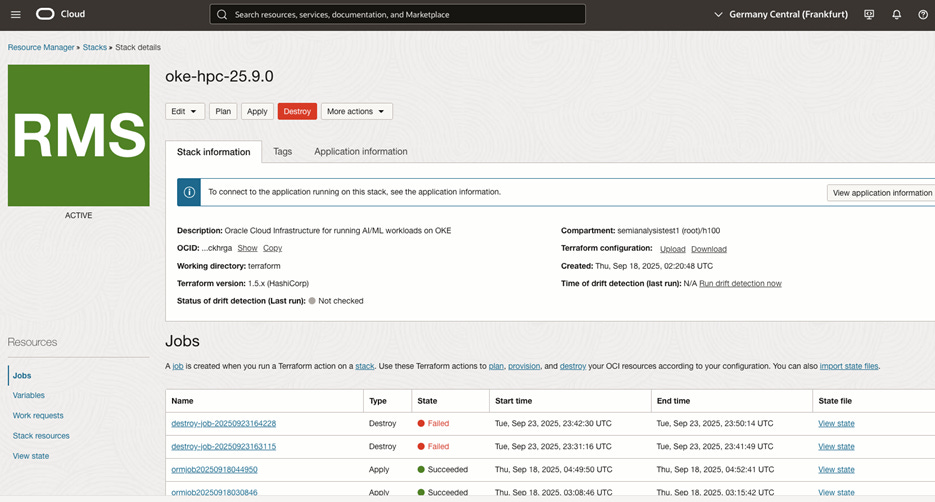Open Variables in the Resources sidebar
935x502 pixels.
(x=29, y=395)
